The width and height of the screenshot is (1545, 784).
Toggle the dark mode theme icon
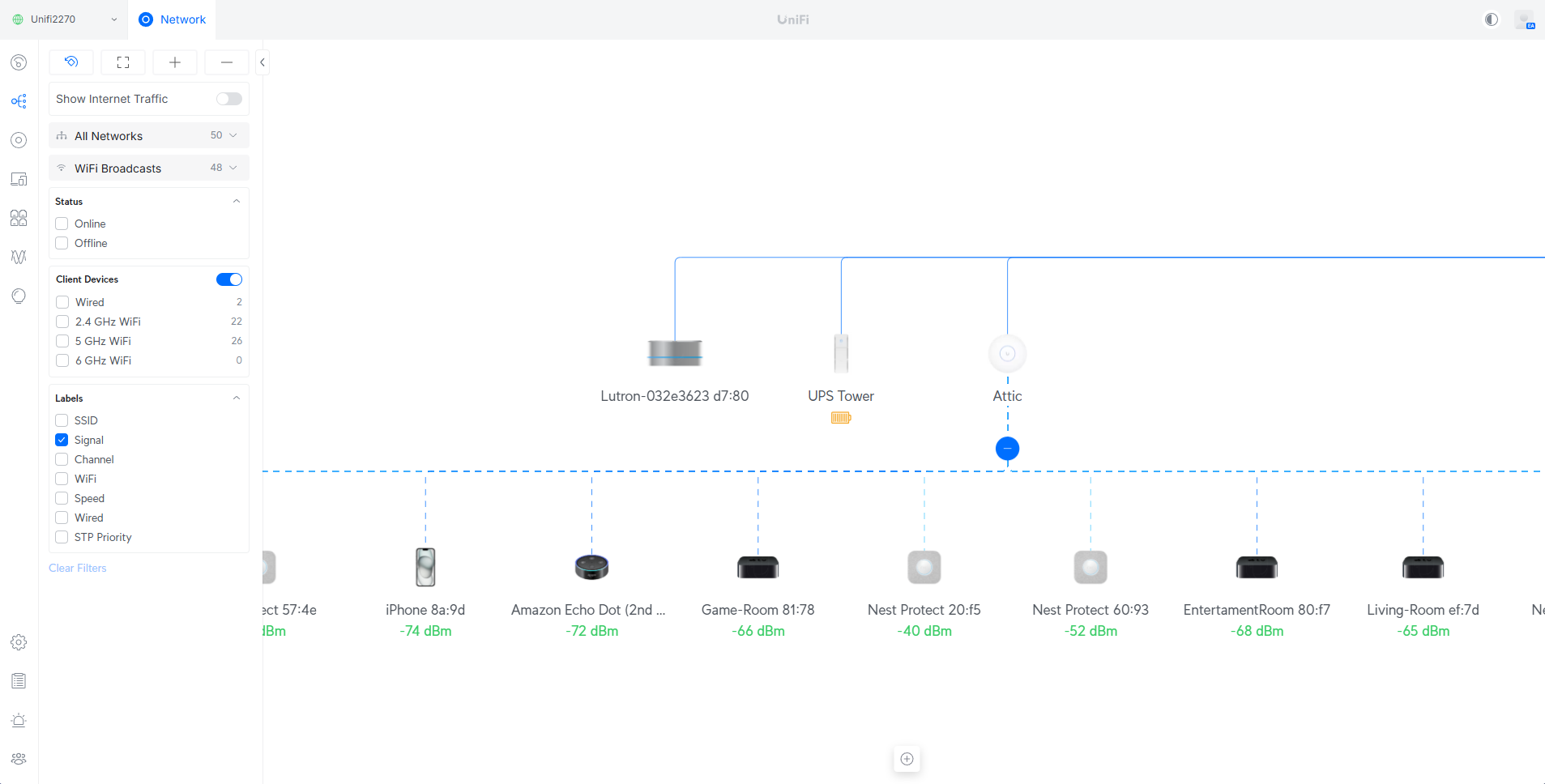point(1491,19)
